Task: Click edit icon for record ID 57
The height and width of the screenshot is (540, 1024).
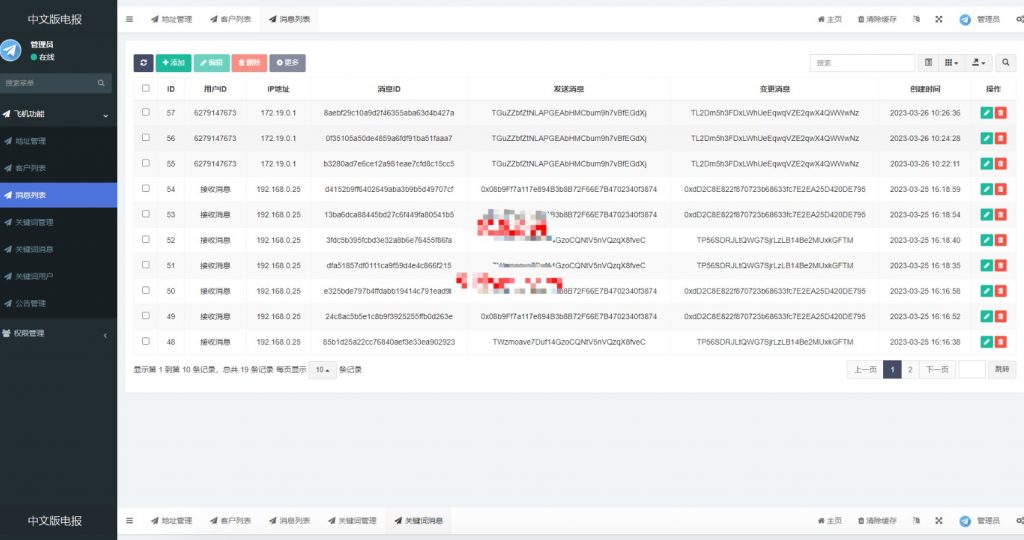Action: (x=986, y=113)
